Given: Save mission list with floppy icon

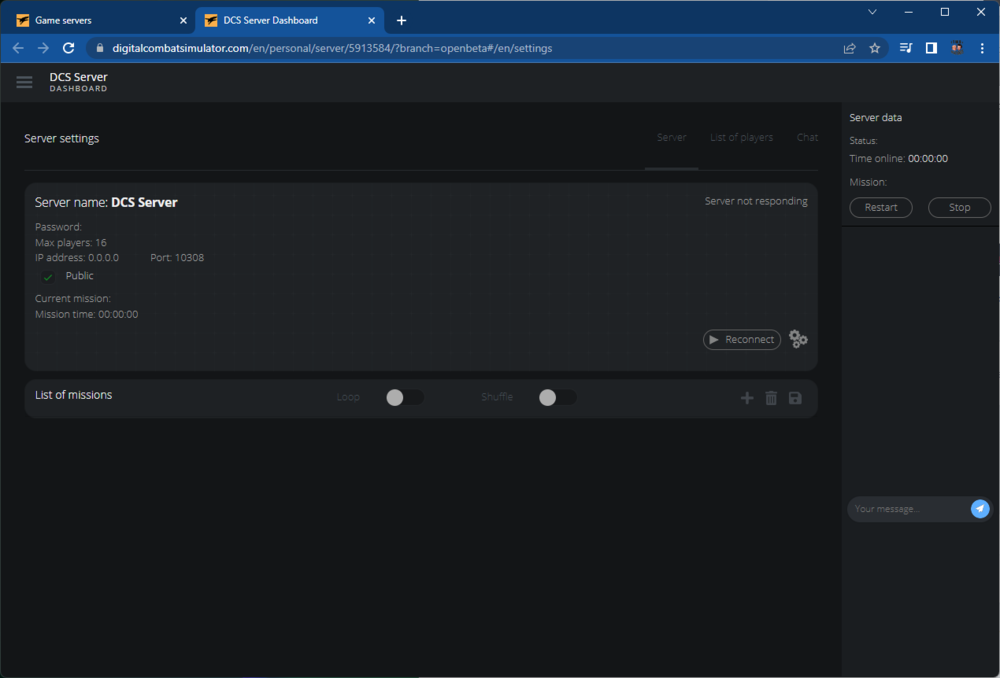Looking at the screenshot, I should pos(795,398).
